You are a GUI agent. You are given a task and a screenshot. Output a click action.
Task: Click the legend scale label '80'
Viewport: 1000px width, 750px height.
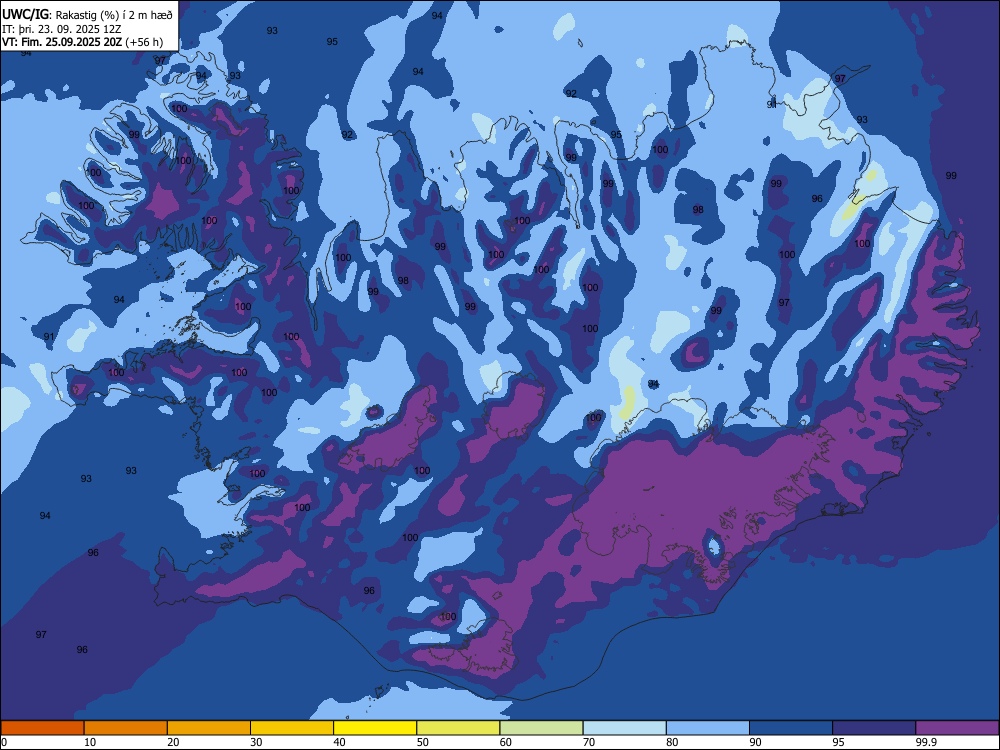click(x=672, y=742)
